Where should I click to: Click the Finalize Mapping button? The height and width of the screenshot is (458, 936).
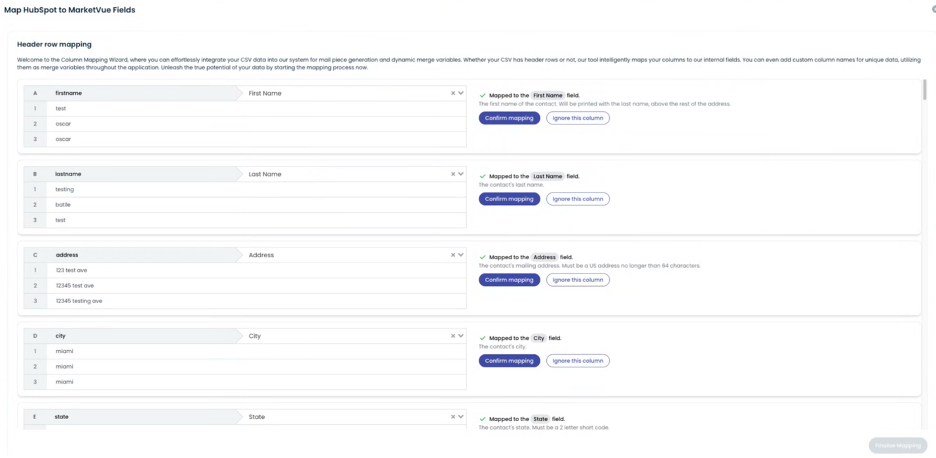898,445
